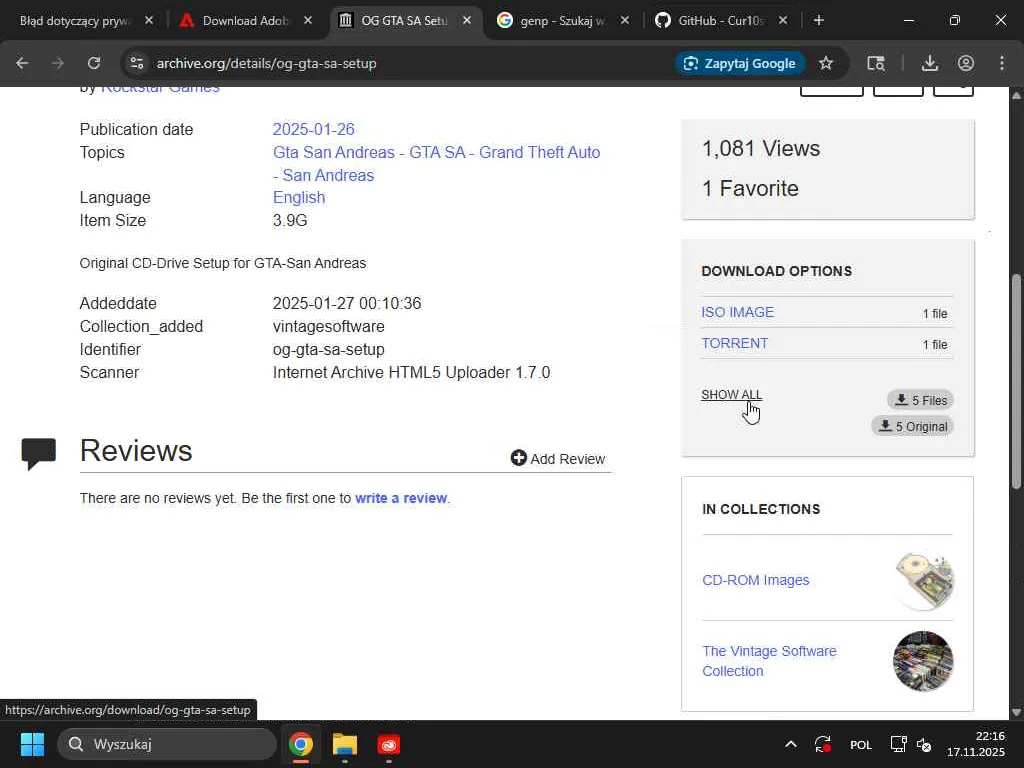
Task: Close the genp Google search tab
Action: 624,20
